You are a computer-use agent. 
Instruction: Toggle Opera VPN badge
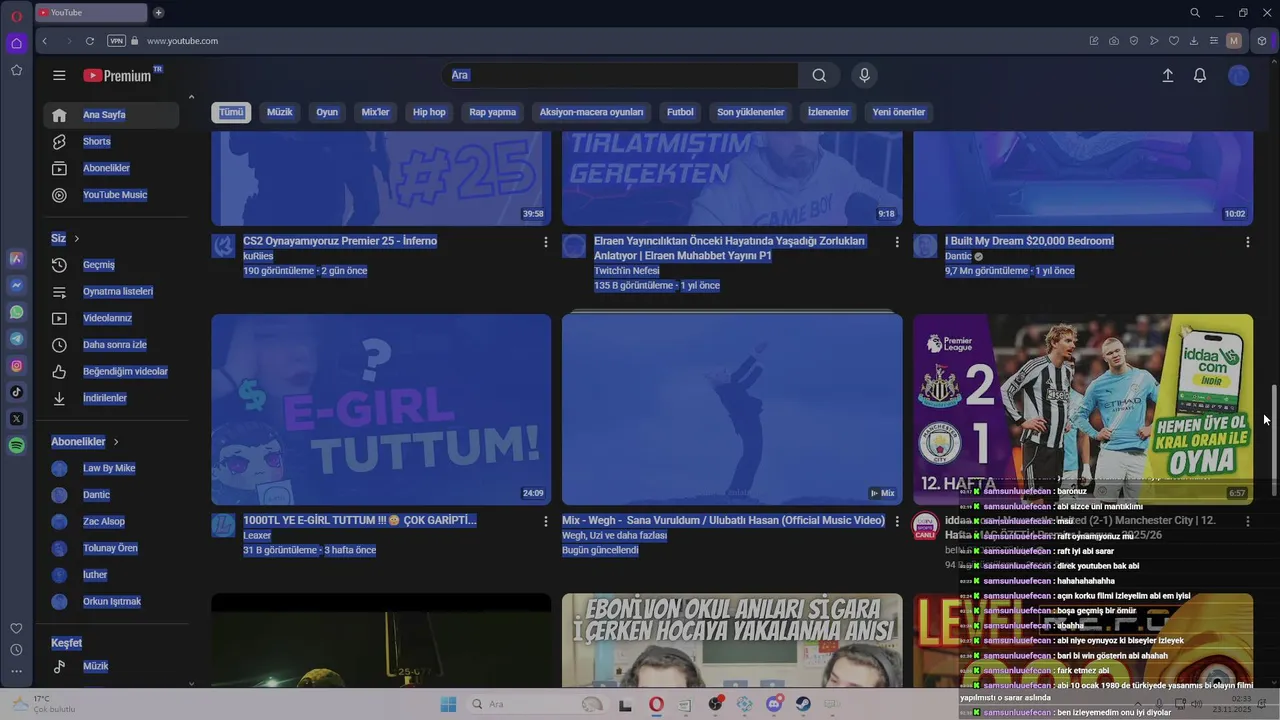117,41
